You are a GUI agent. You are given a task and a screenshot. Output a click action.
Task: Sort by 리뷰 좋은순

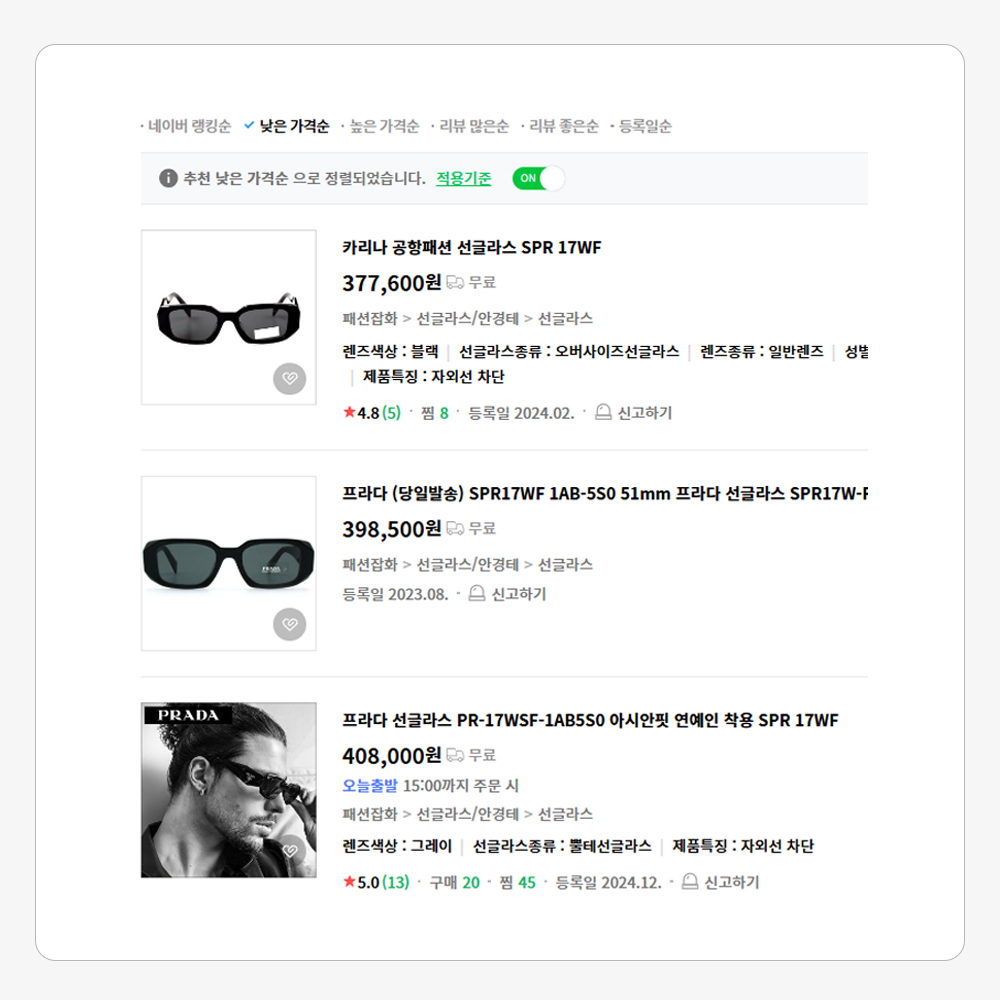(564, 126)
